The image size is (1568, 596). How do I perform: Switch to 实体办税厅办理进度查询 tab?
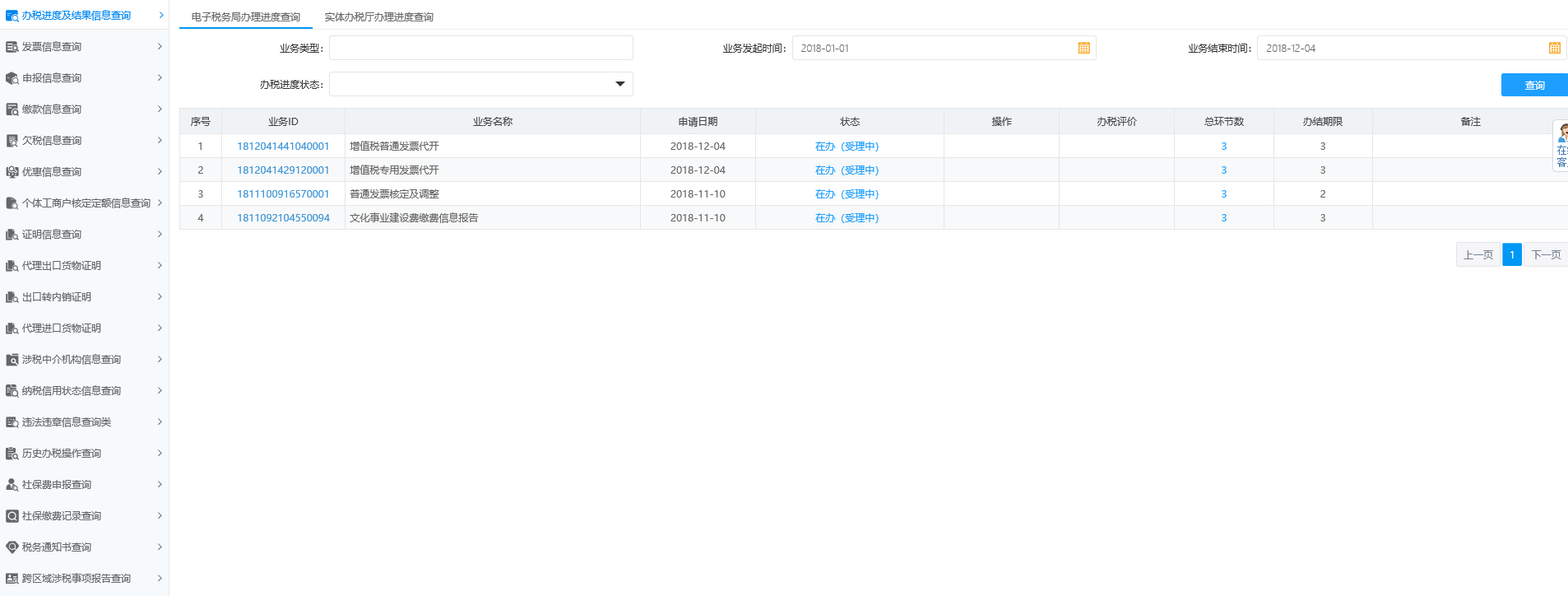pos(378,17)
